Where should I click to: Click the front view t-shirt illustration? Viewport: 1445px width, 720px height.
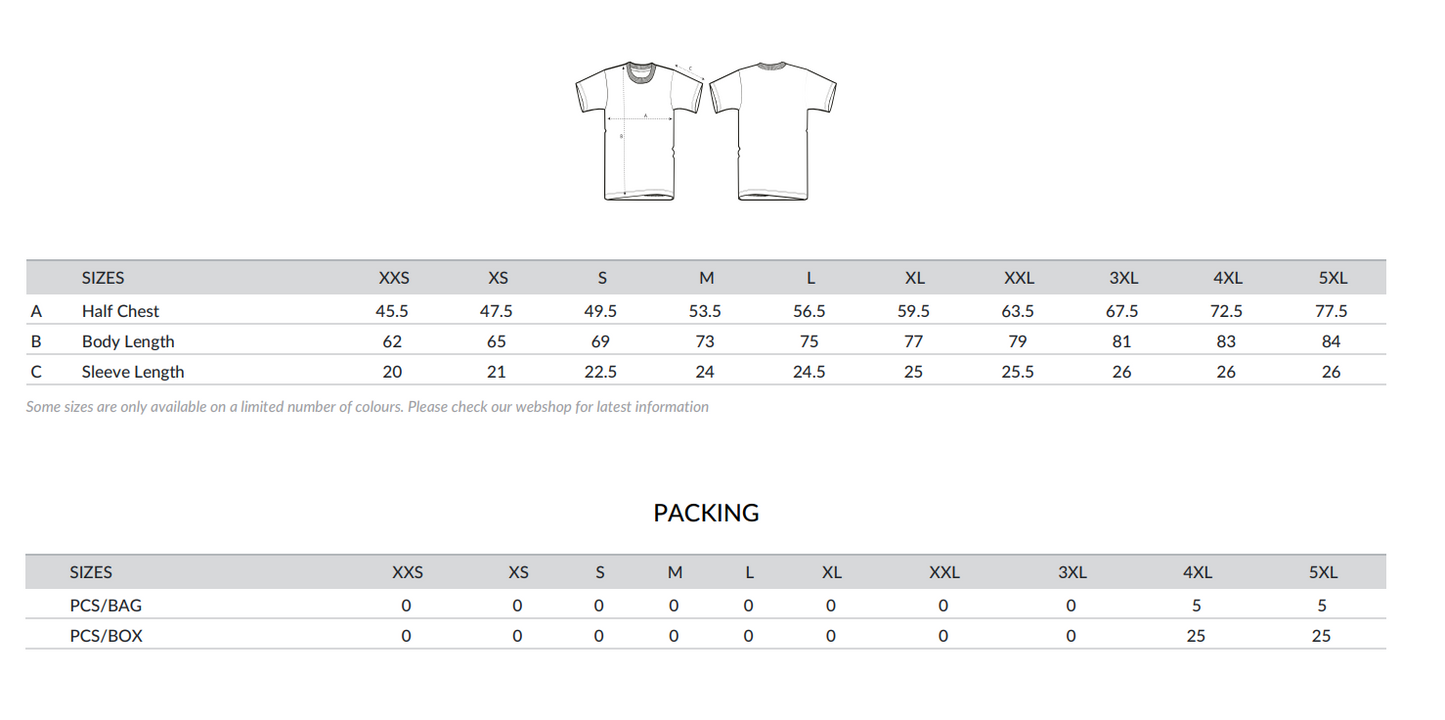tap(640, 130)
